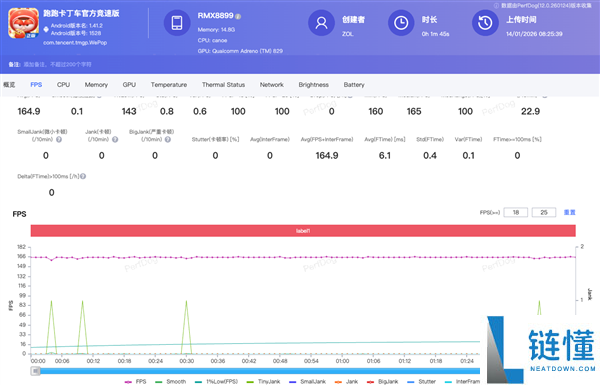Viewport: 600px width, 385px height.
Task: Click help icon beside Delta(FTime)>100ms
Action: tap(83, 176)
